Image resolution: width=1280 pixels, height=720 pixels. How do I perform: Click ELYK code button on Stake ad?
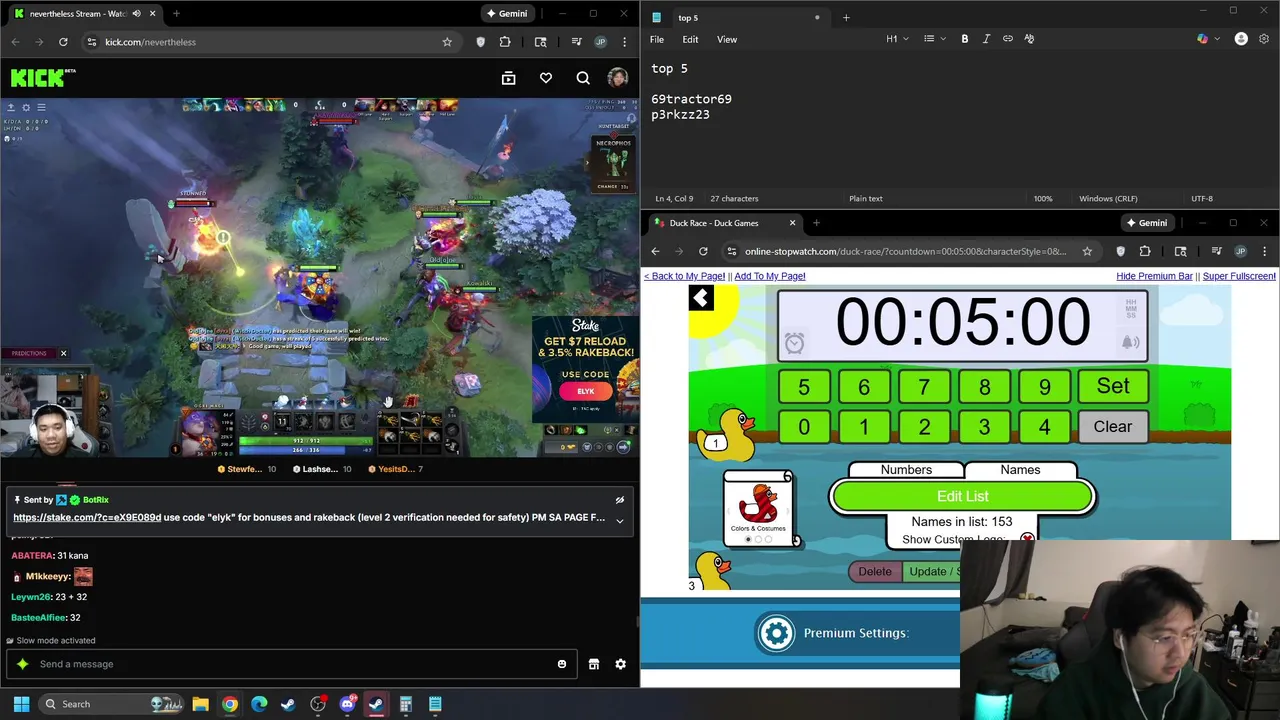586,391
